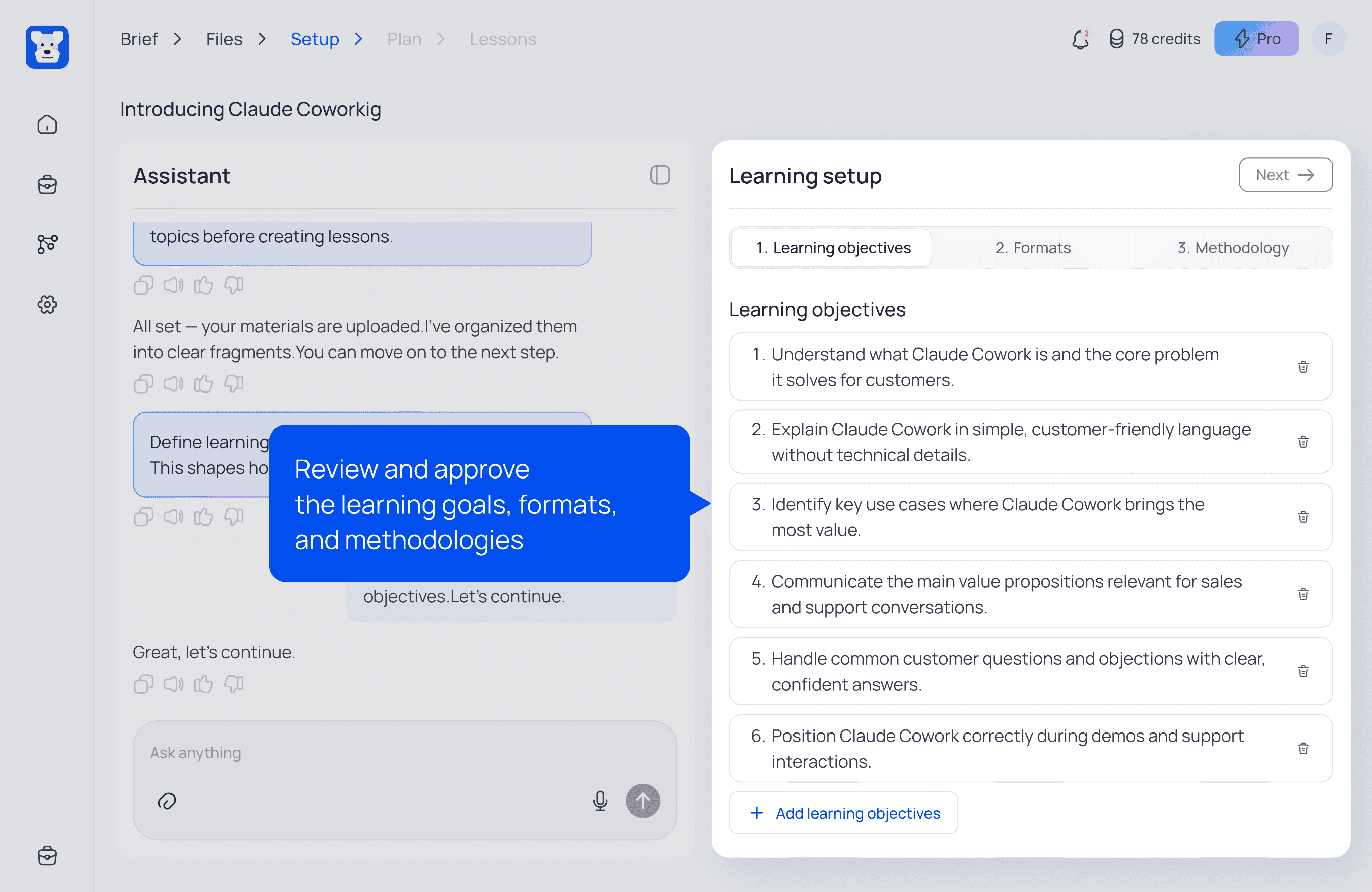Thumbs down the 'All set' message
The height and width of the screenshot is (892, 1372).
pyautogui.click(x=233, y=383)
